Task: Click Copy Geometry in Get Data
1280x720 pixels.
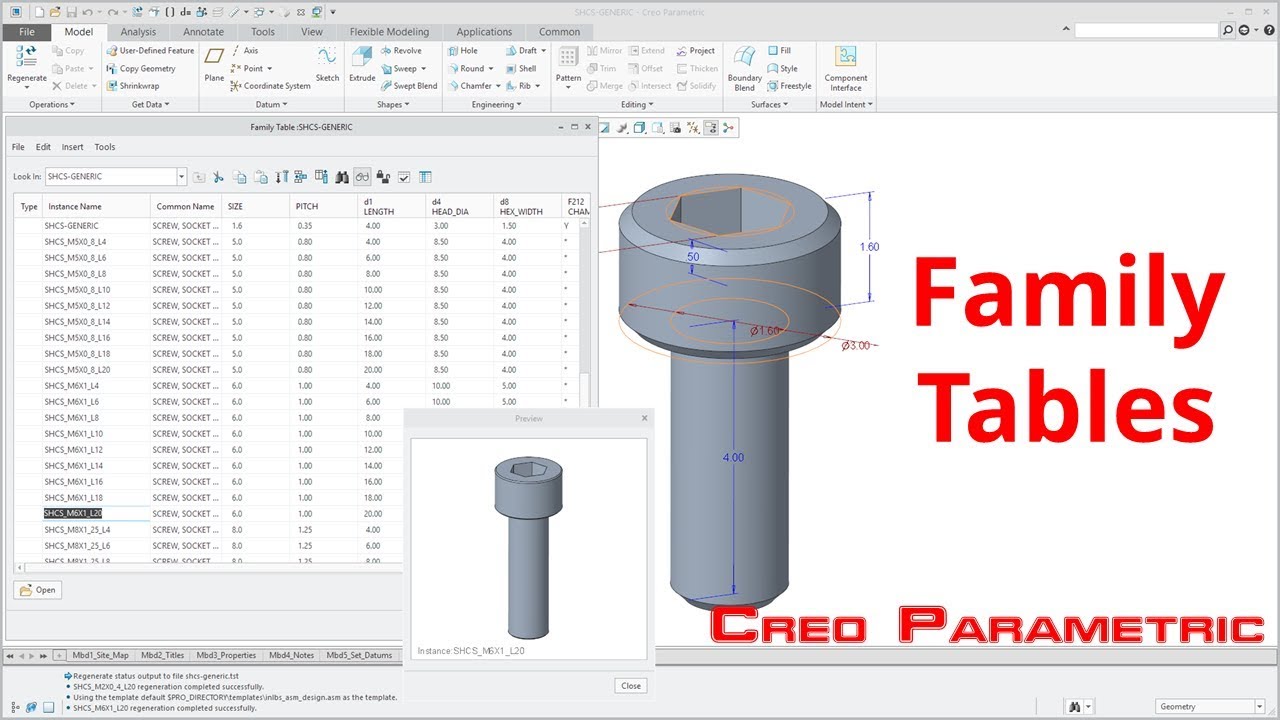Action: (x=140, y=68)
